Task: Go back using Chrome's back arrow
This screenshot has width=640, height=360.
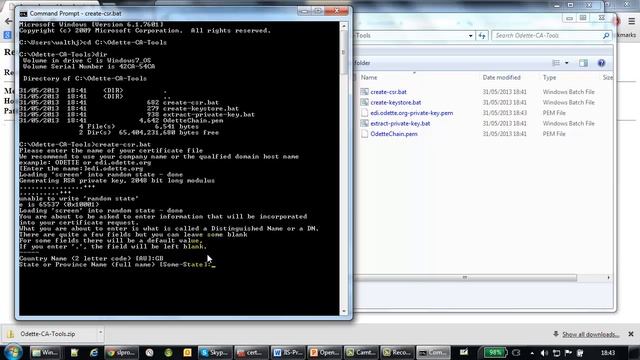Action: (x=8, y=21)
